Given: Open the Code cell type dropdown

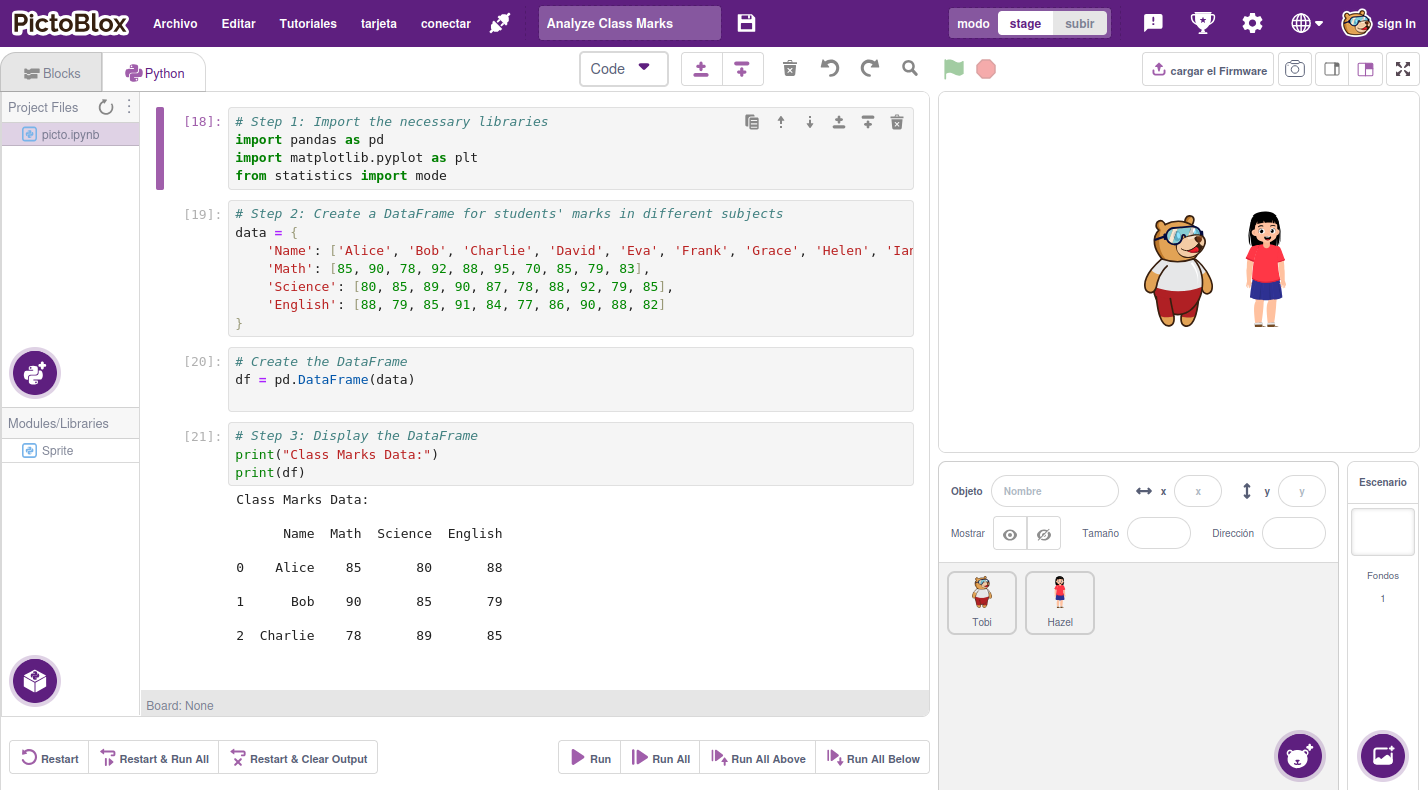Looking at the screenshot, I should tap(623, 69).
